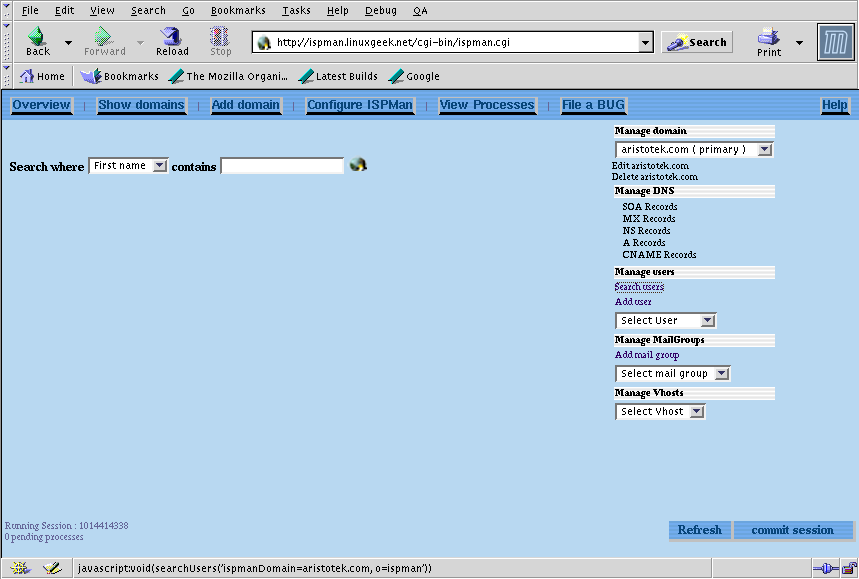
Task: Click File a BUG link
Action: (593, 105)
